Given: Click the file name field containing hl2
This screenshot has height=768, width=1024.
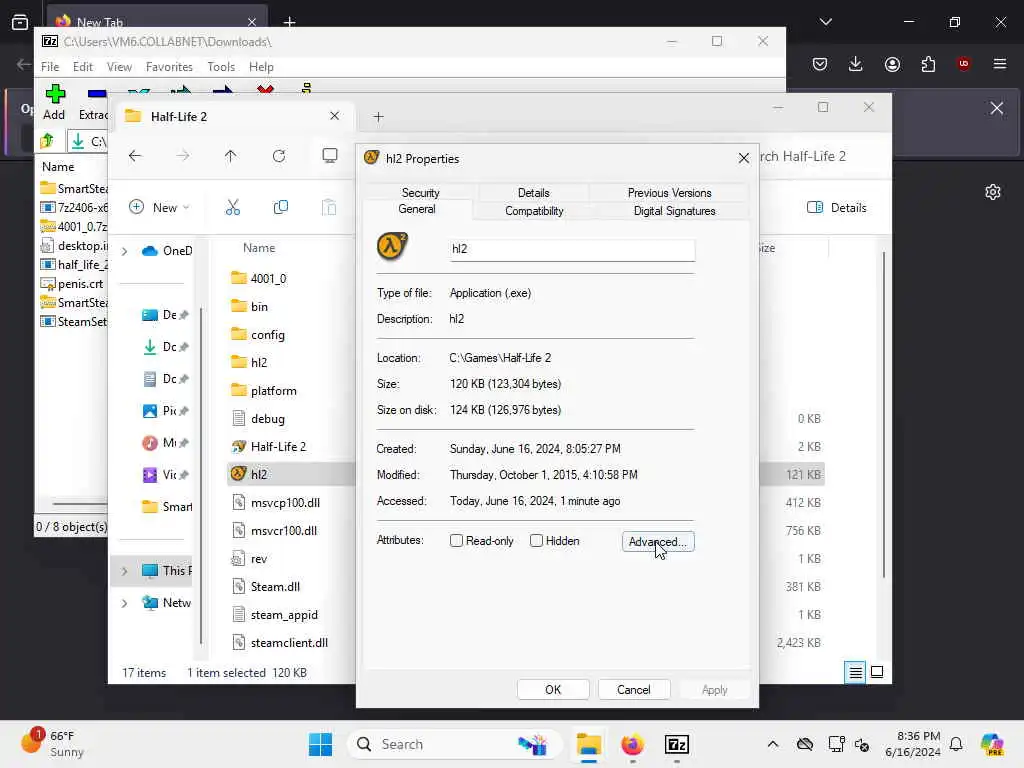Looking at the screenshot, I should (x=572, y=249).
